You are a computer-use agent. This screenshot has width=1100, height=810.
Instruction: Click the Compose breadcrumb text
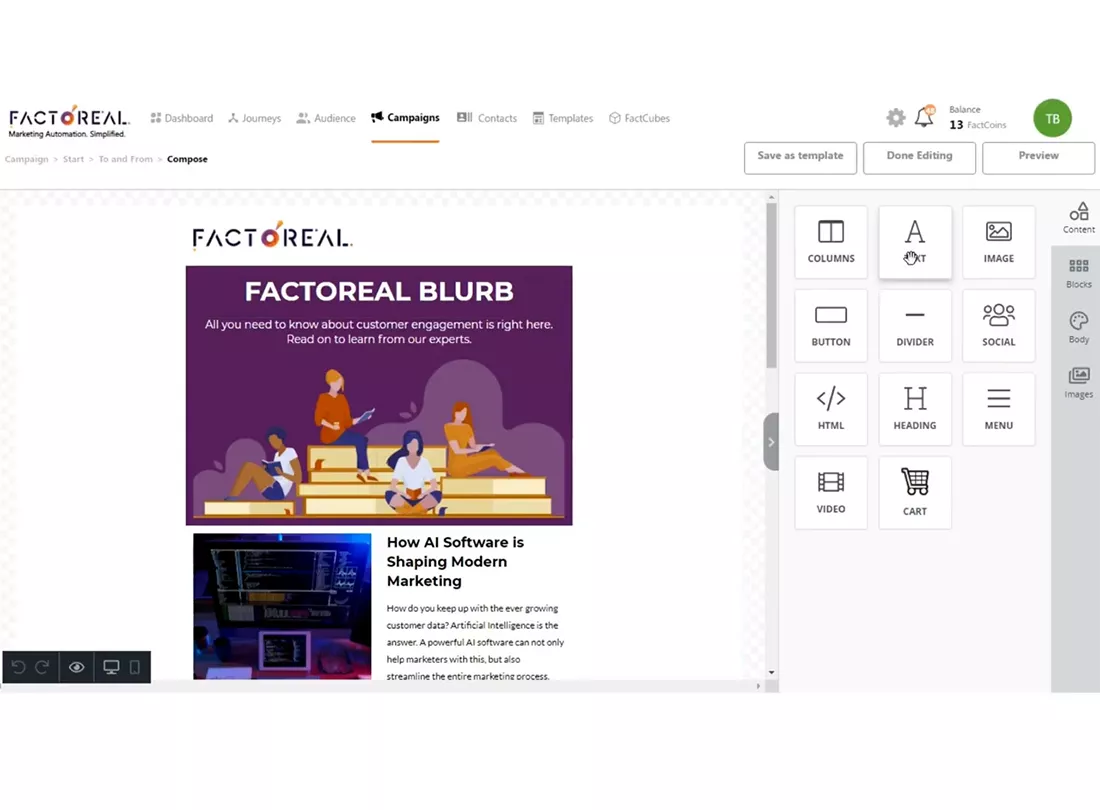187,159
